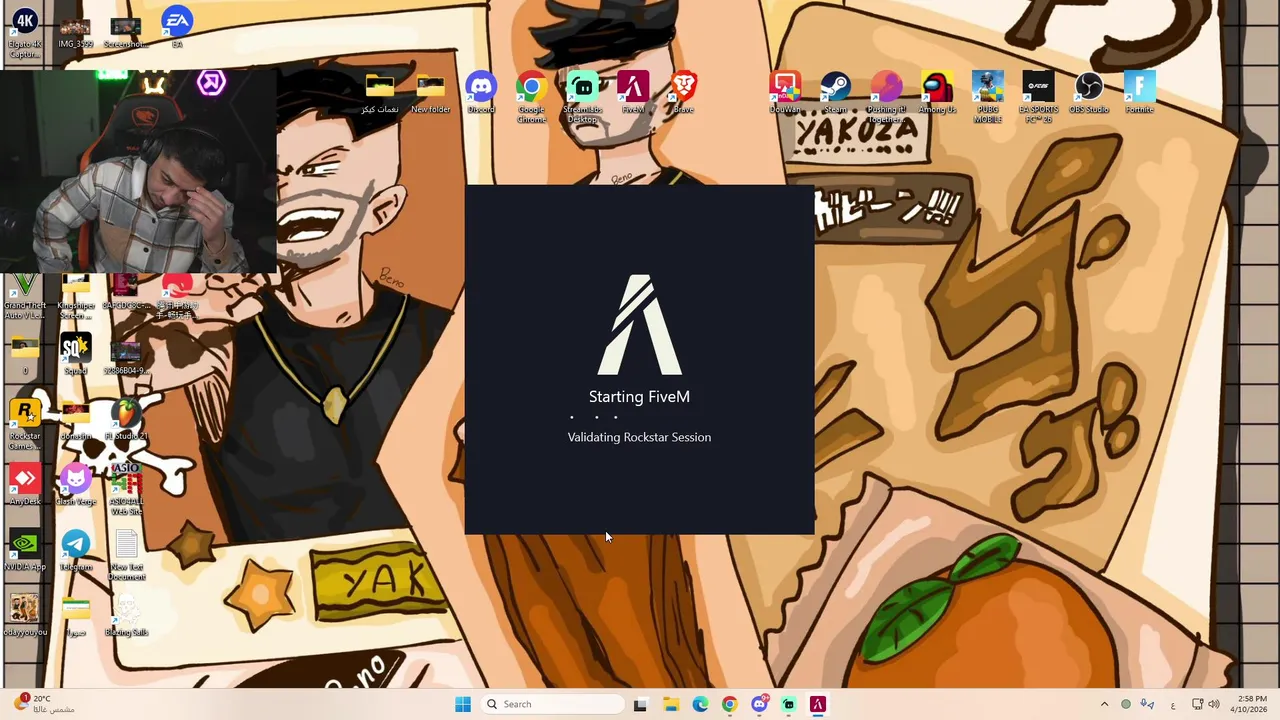This screenshot has width=1280, height=720.
Task: Open the ASIO4ALL Web Site shortcut
Action: click(126, 489)
